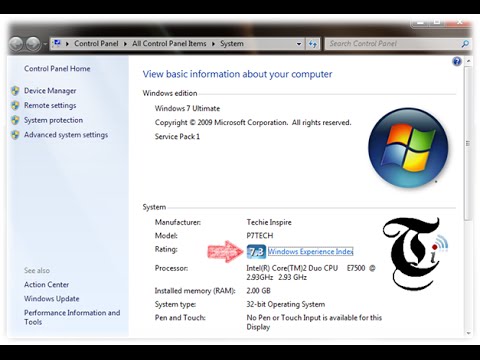The height and width of the screenshot is (360, 480).
Task: Open Control Panel breadcrumb
Action: (x=96, y=44)
